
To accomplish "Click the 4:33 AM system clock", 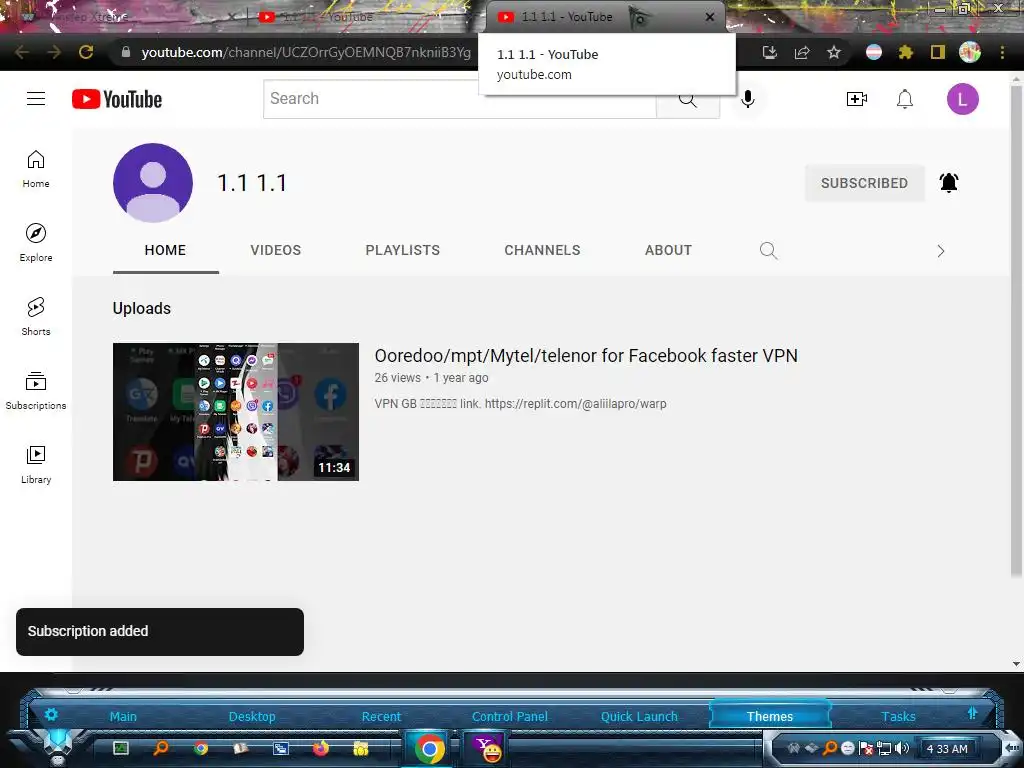I will pyautogui.click(x=947, y=749).
